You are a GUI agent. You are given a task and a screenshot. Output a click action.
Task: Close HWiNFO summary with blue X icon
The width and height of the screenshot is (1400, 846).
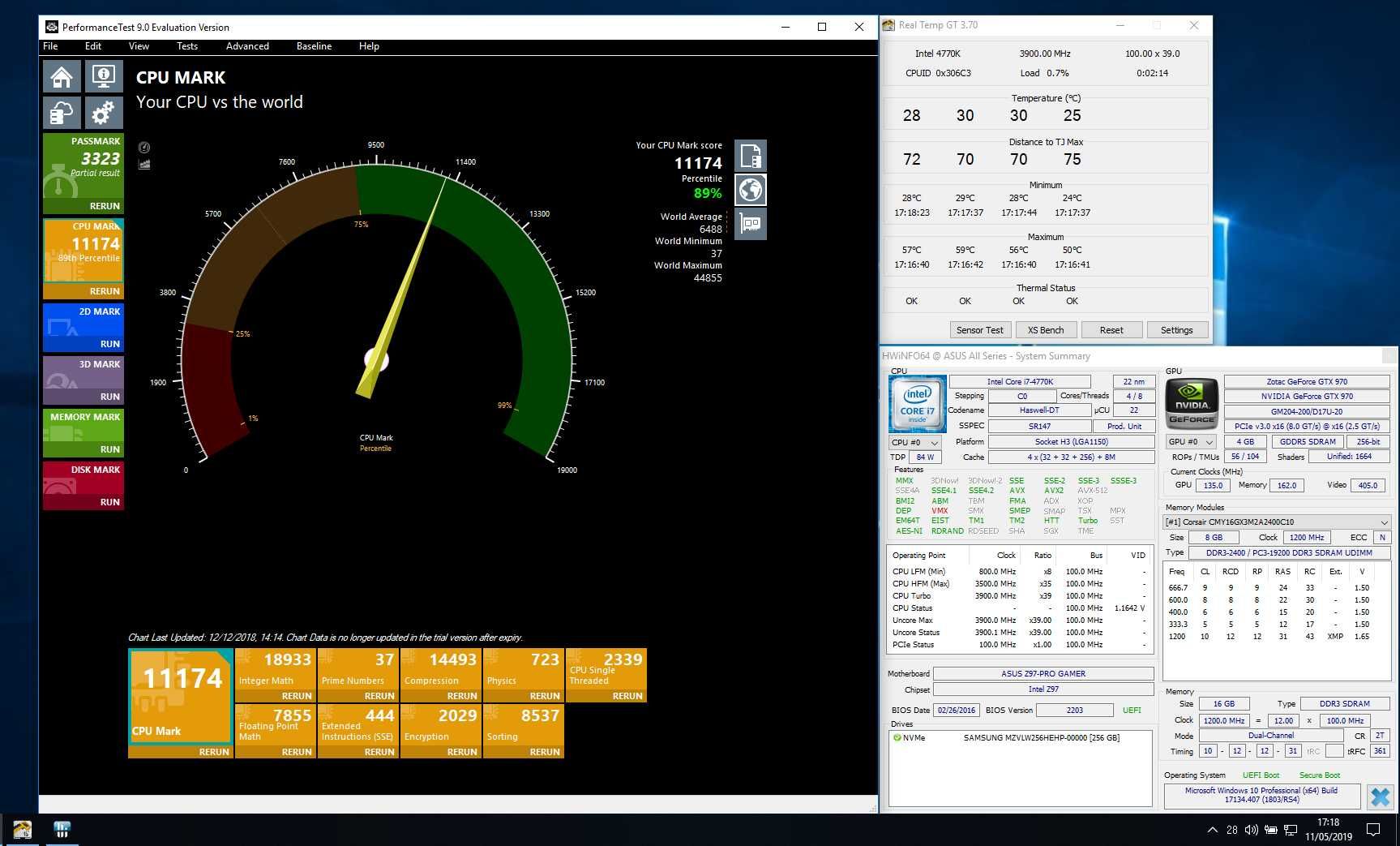(x=1380, y=797)
